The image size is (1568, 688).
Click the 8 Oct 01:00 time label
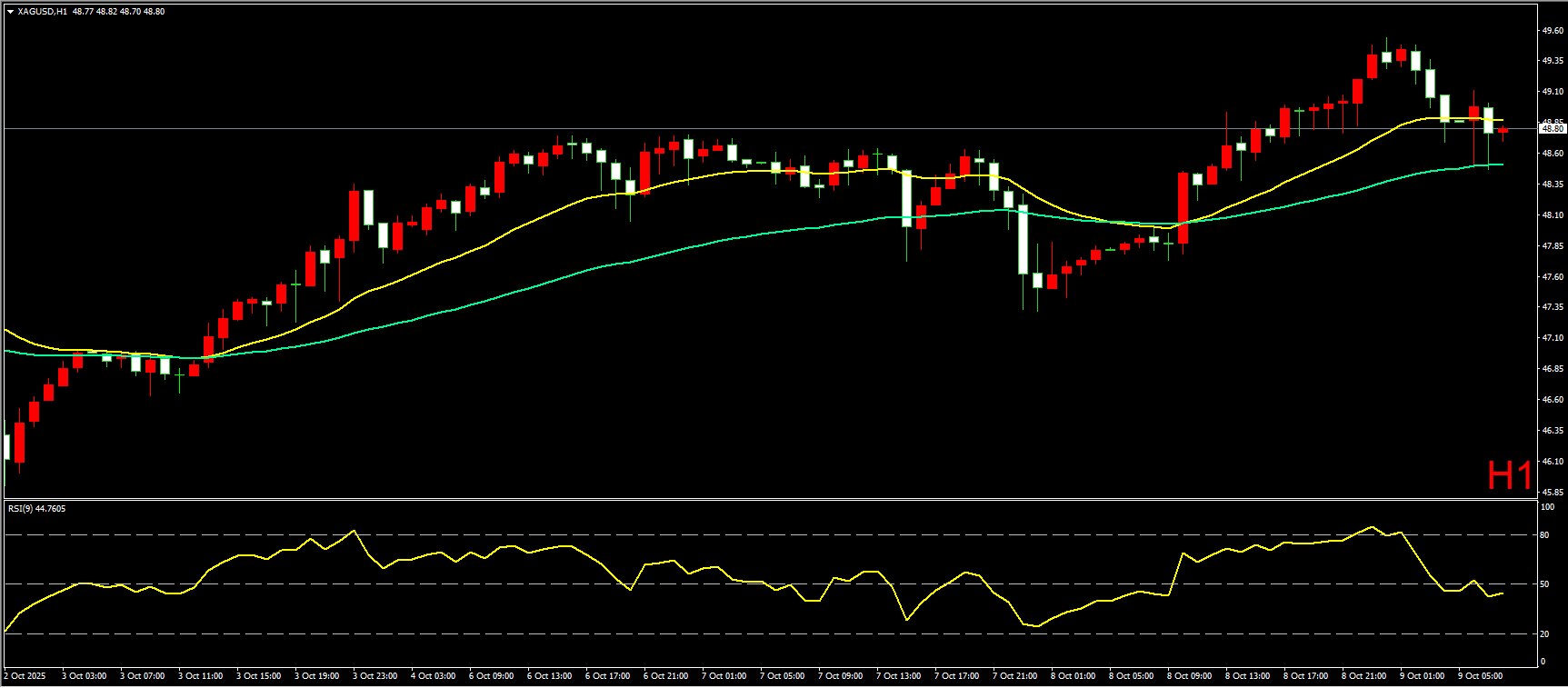click(x=1074, y=676)
